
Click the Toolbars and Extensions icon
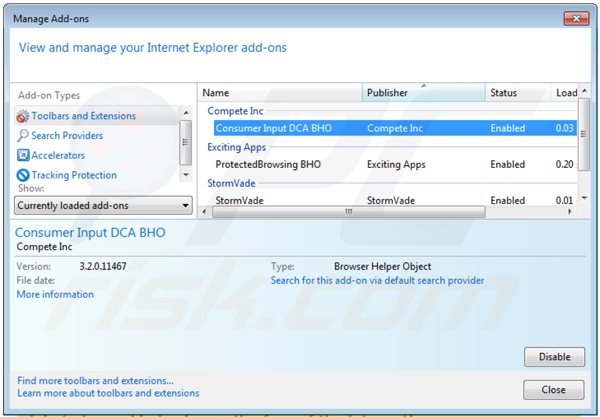[23, 116]
